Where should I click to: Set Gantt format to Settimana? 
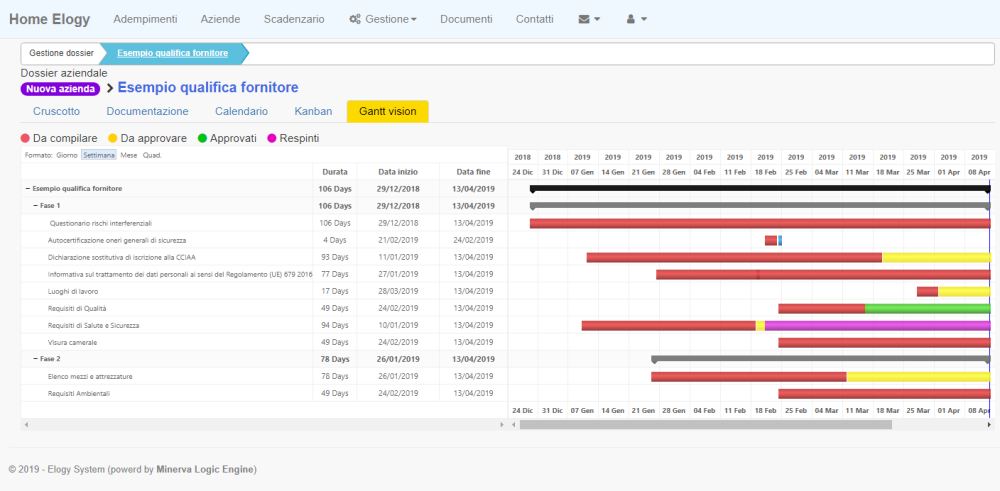tap(99, 155)
